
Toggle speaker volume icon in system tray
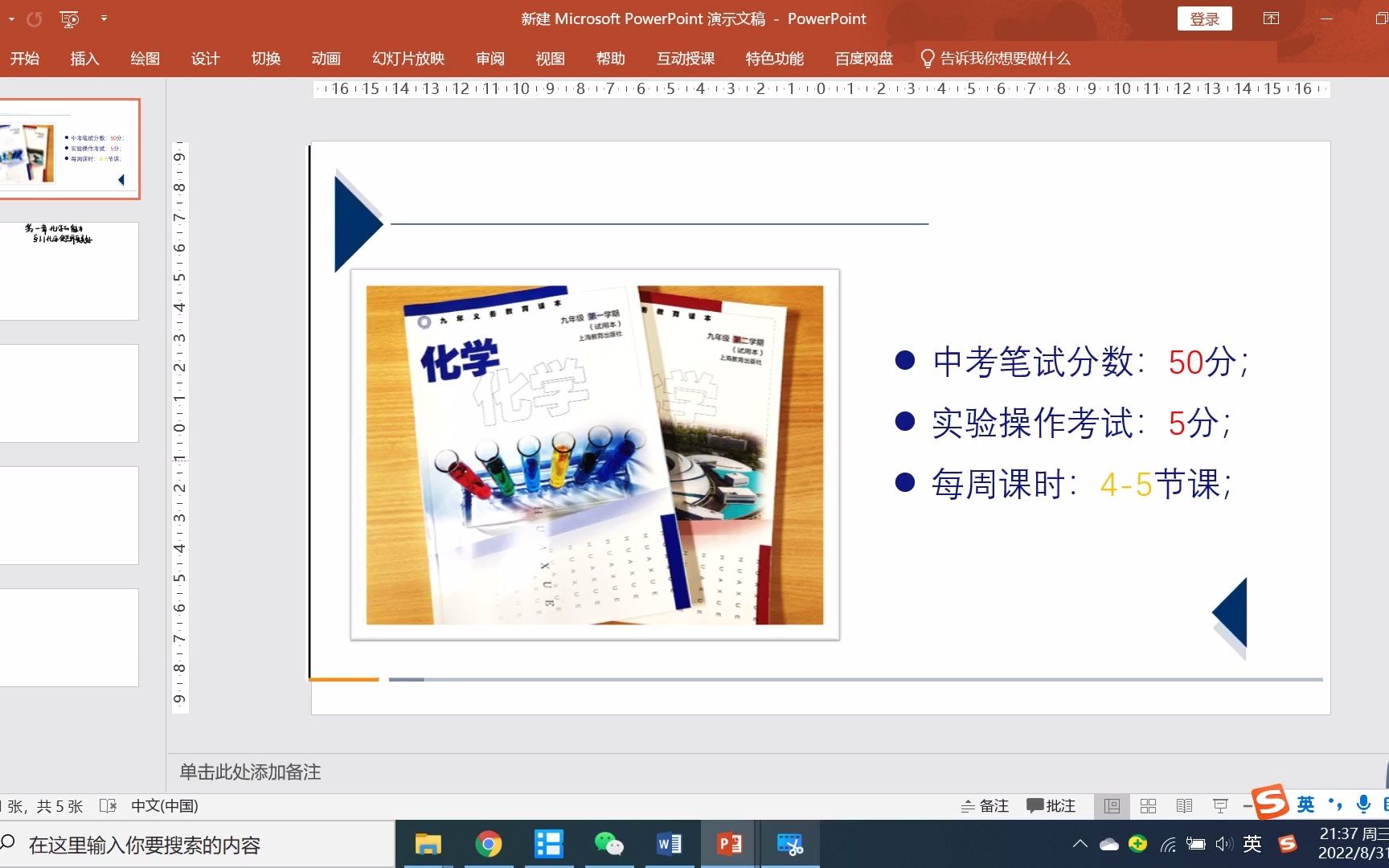pyautogui.click(x=1224, y=844)
